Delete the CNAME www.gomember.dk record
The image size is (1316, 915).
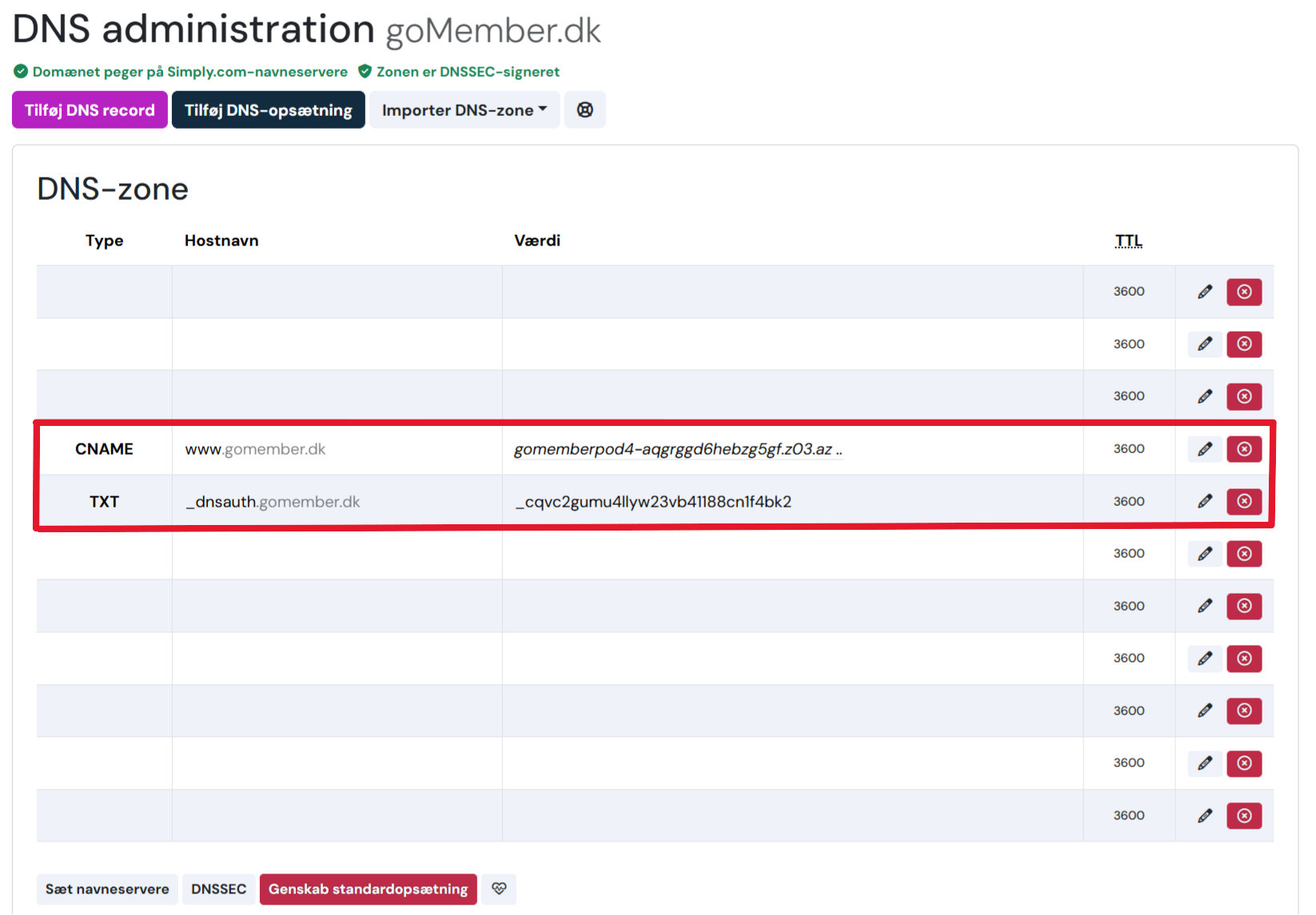[x=1244, y=449]
